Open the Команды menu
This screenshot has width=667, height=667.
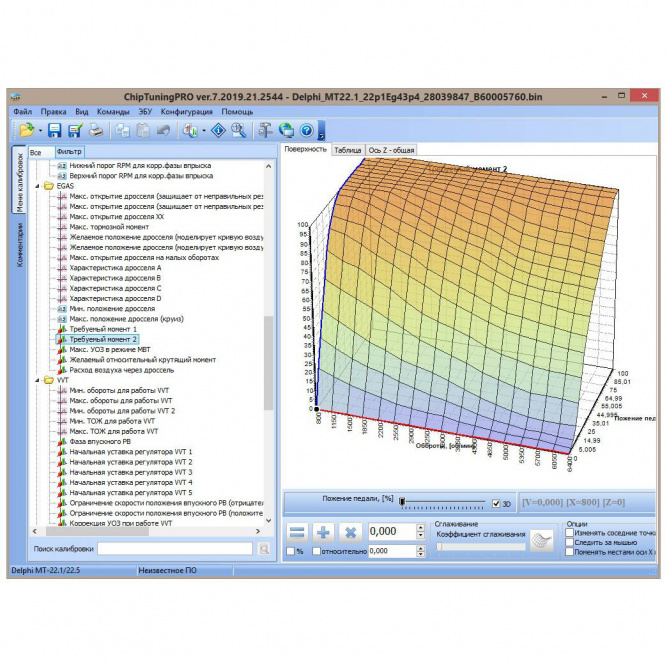(113, 111)
